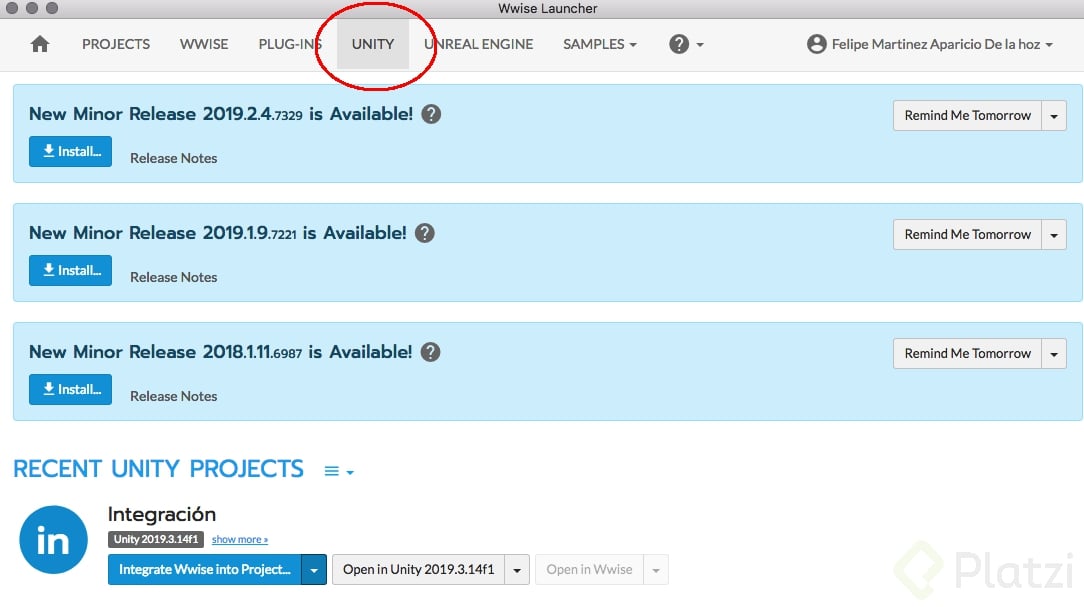Screen dimensions: 1084x607
Task: Click Remind Me Tomorrow for release 2018.1.11
Action: click(x=967, y=353)
